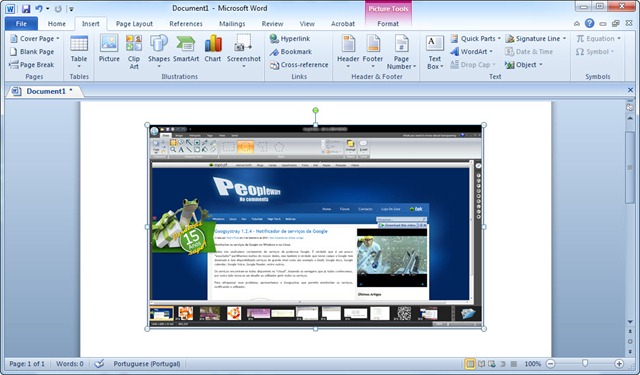Click the zoom slider handle

click(585, 363)
